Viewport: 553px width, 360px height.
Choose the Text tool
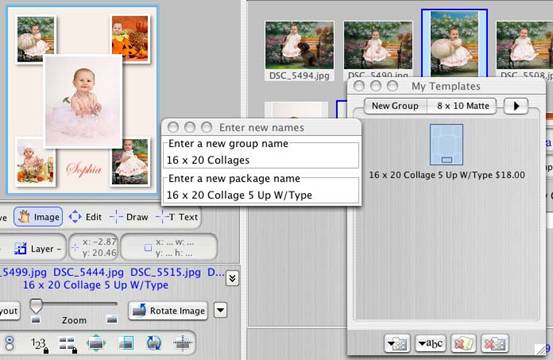click(x=177, y=217)
